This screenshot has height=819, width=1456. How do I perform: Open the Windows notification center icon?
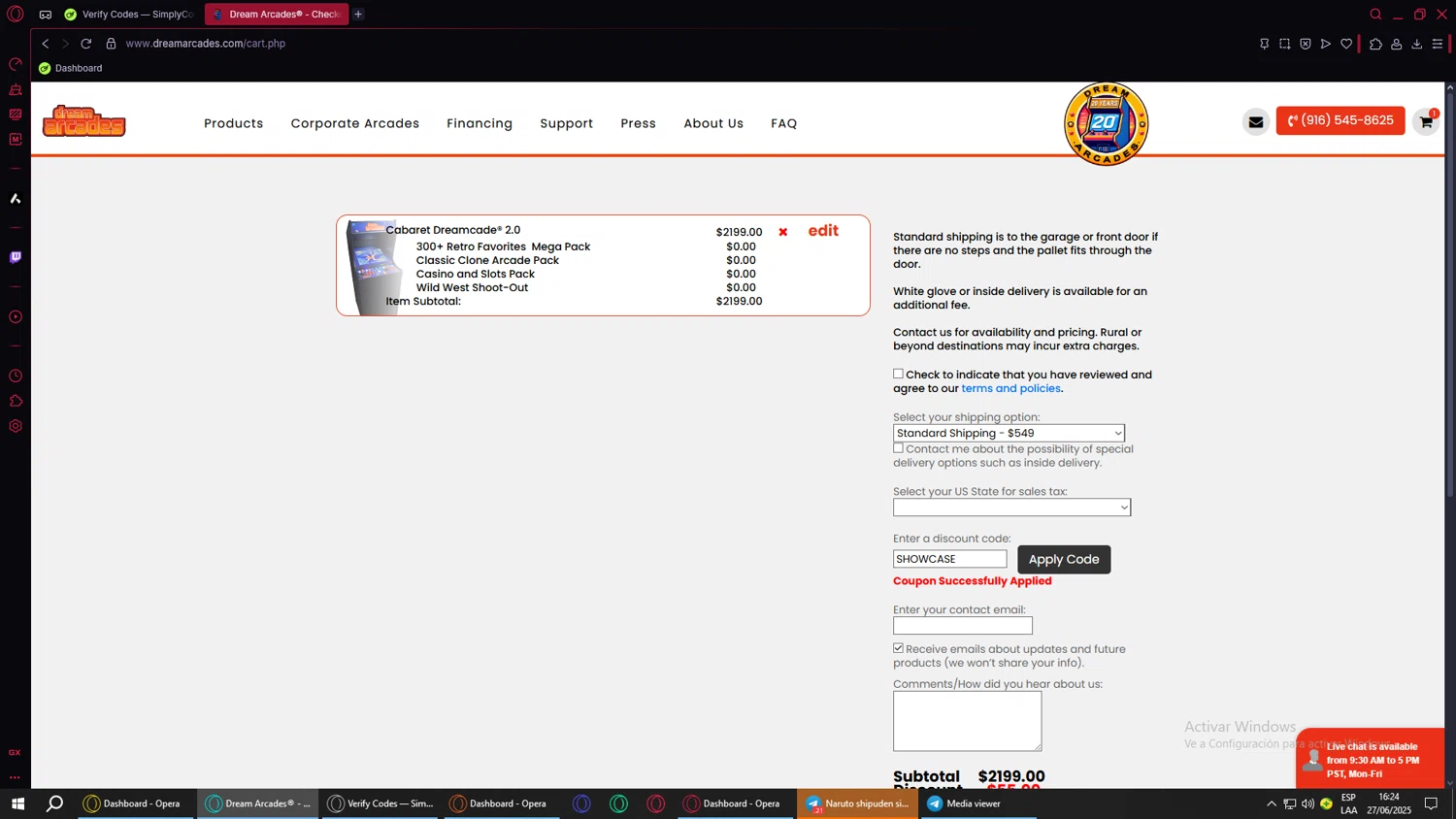1431,803
